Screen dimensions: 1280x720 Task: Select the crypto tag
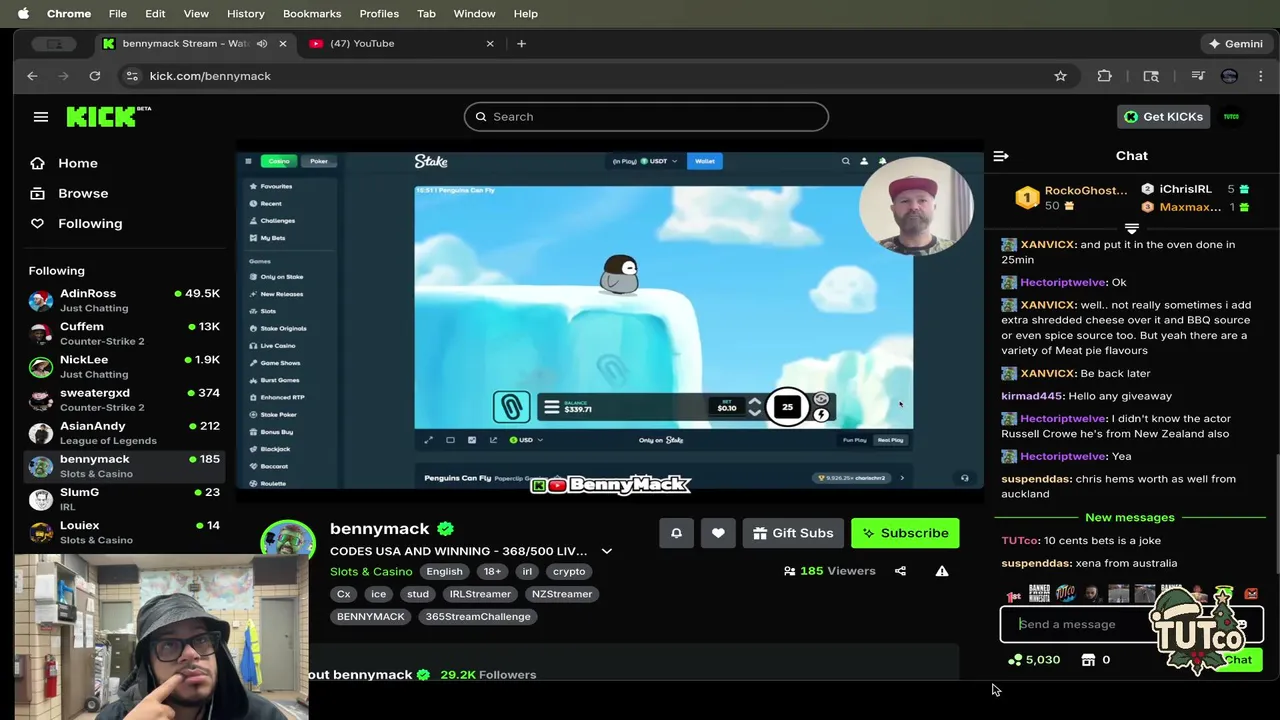coord(569,571)
